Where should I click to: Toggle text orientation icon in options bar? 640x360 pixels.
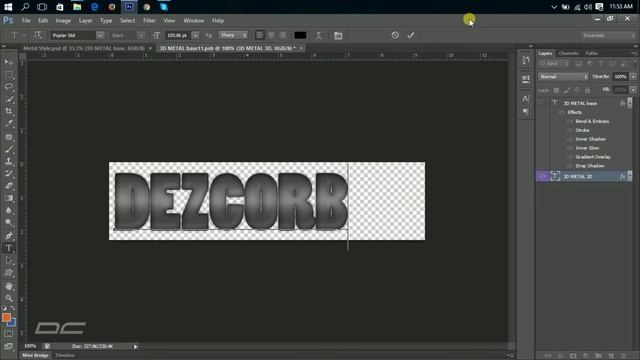[38, 36]
